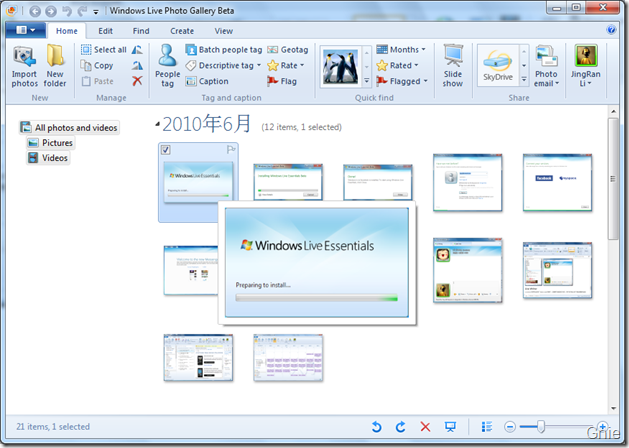This screenshot has height=448, width=629.
Task: Click '21 items, 1 selected' status text
Action: point(53,427)
